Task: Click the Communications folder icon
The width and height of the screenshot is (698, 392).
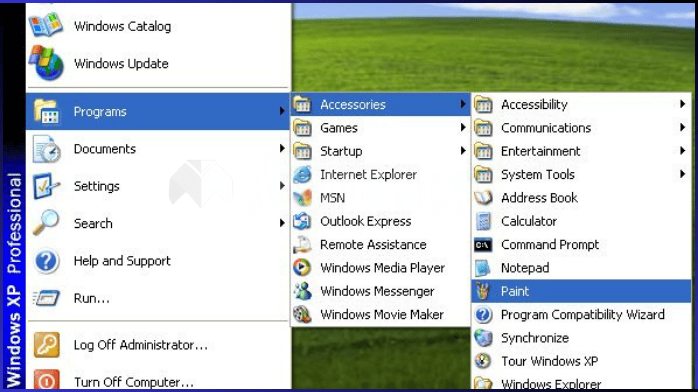Action: pos(483,128)
